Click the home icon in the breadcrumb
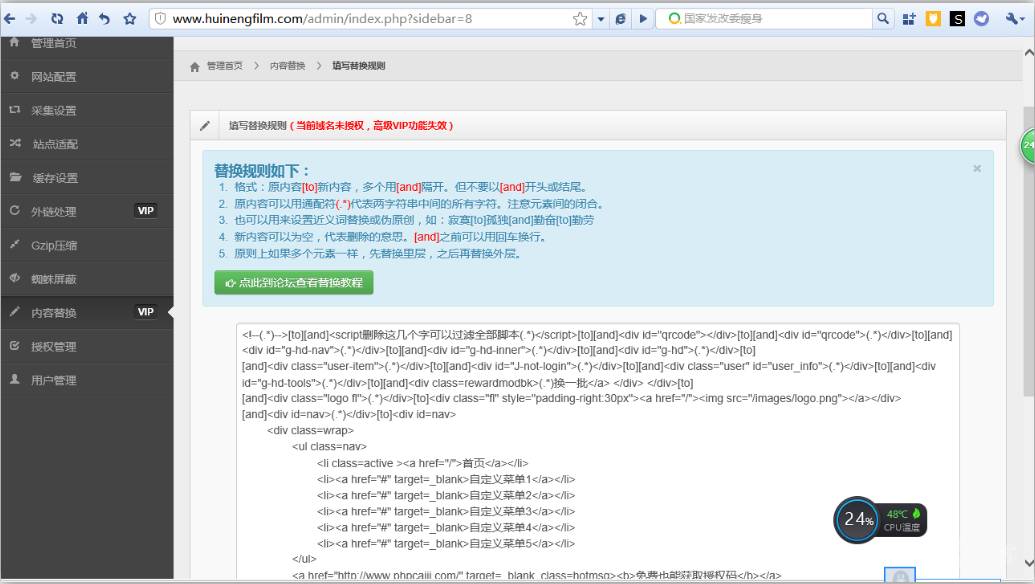The width and height of the screenshot is (1035, 584). (195, 67)
